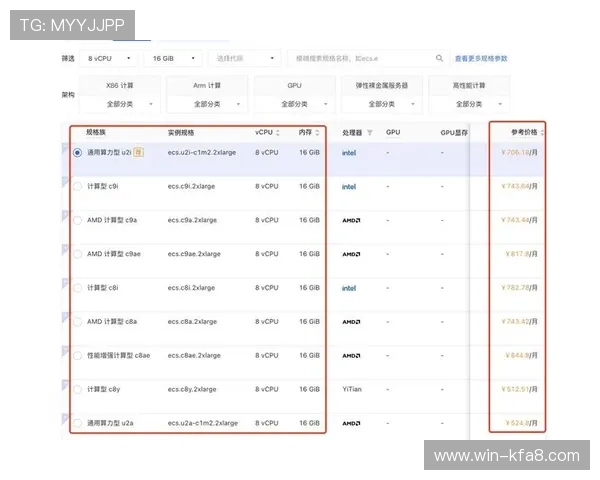Click the ¥817.8/月 price
This screenshot has height=480, width=600.
(522, 254)
